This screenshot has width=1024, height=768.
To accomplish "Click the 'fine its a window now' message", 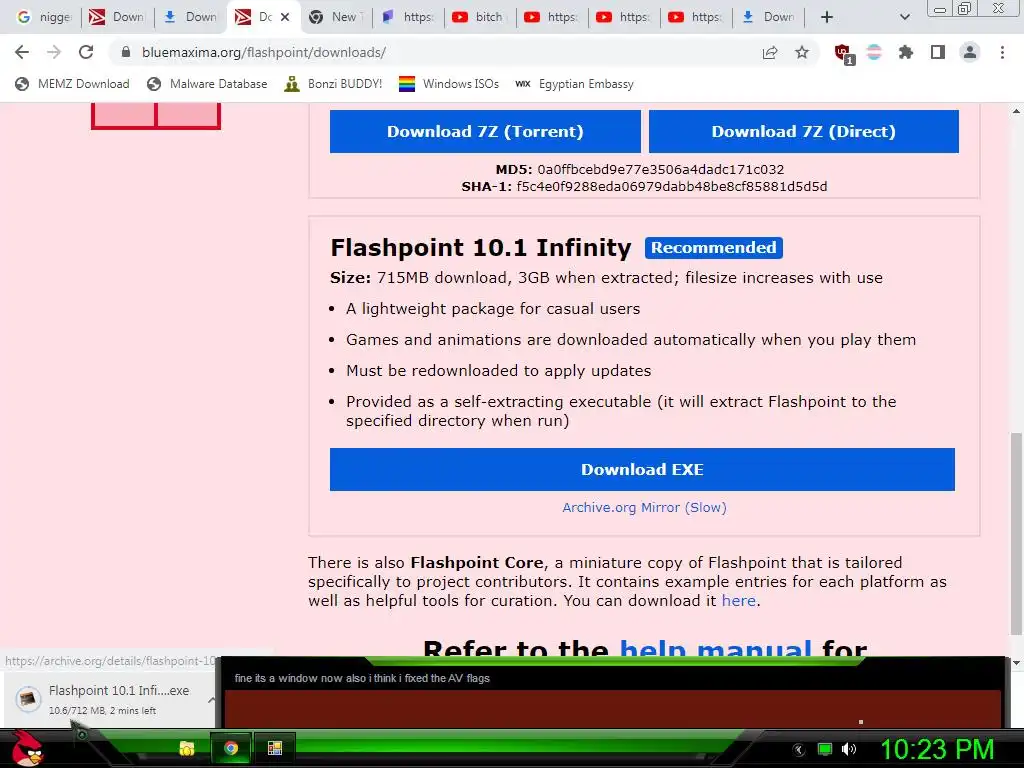I will [x=362, y=679].
